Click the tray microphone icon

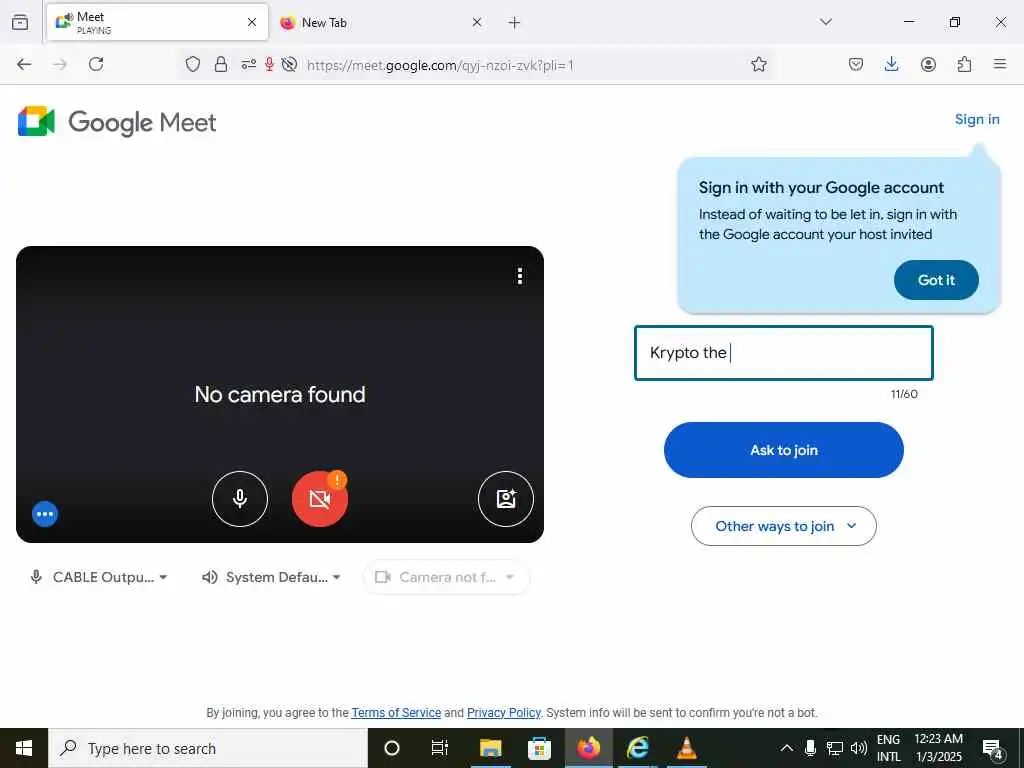810,748
